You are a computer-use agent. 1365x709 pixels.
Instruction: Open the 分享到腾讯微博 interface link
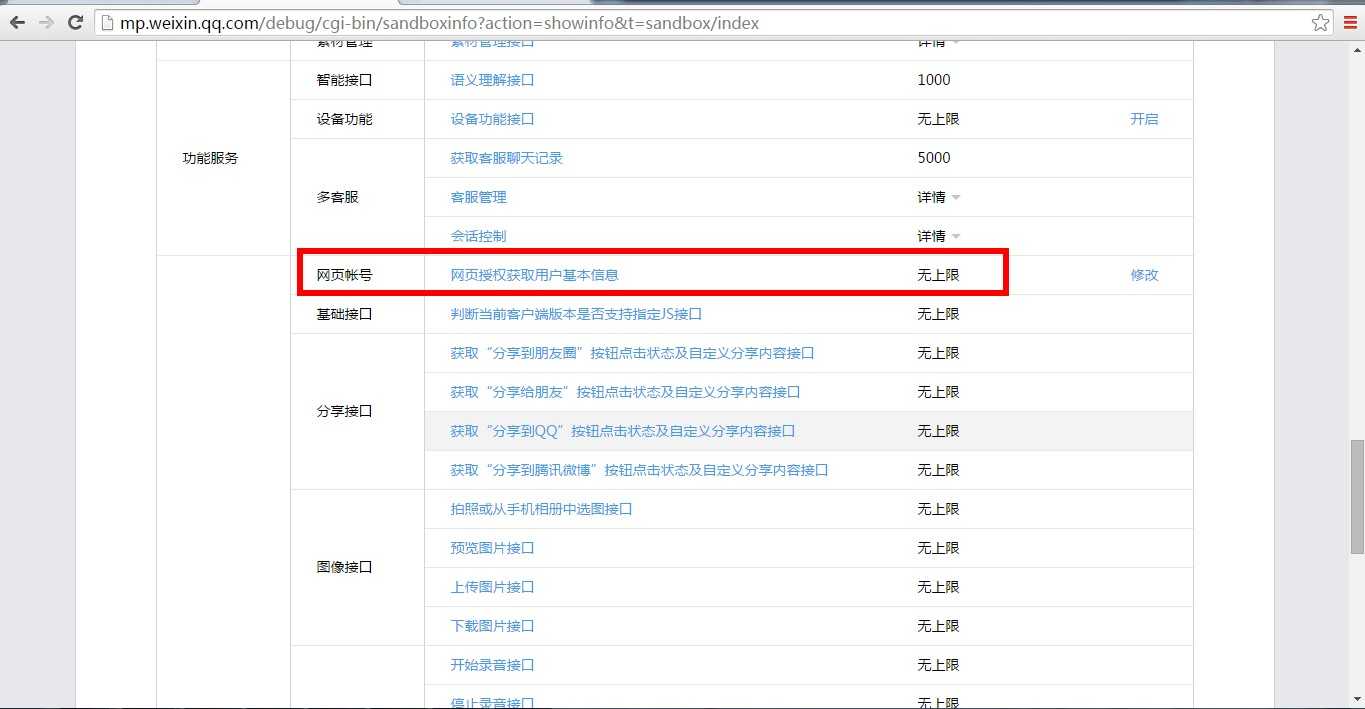639,470
